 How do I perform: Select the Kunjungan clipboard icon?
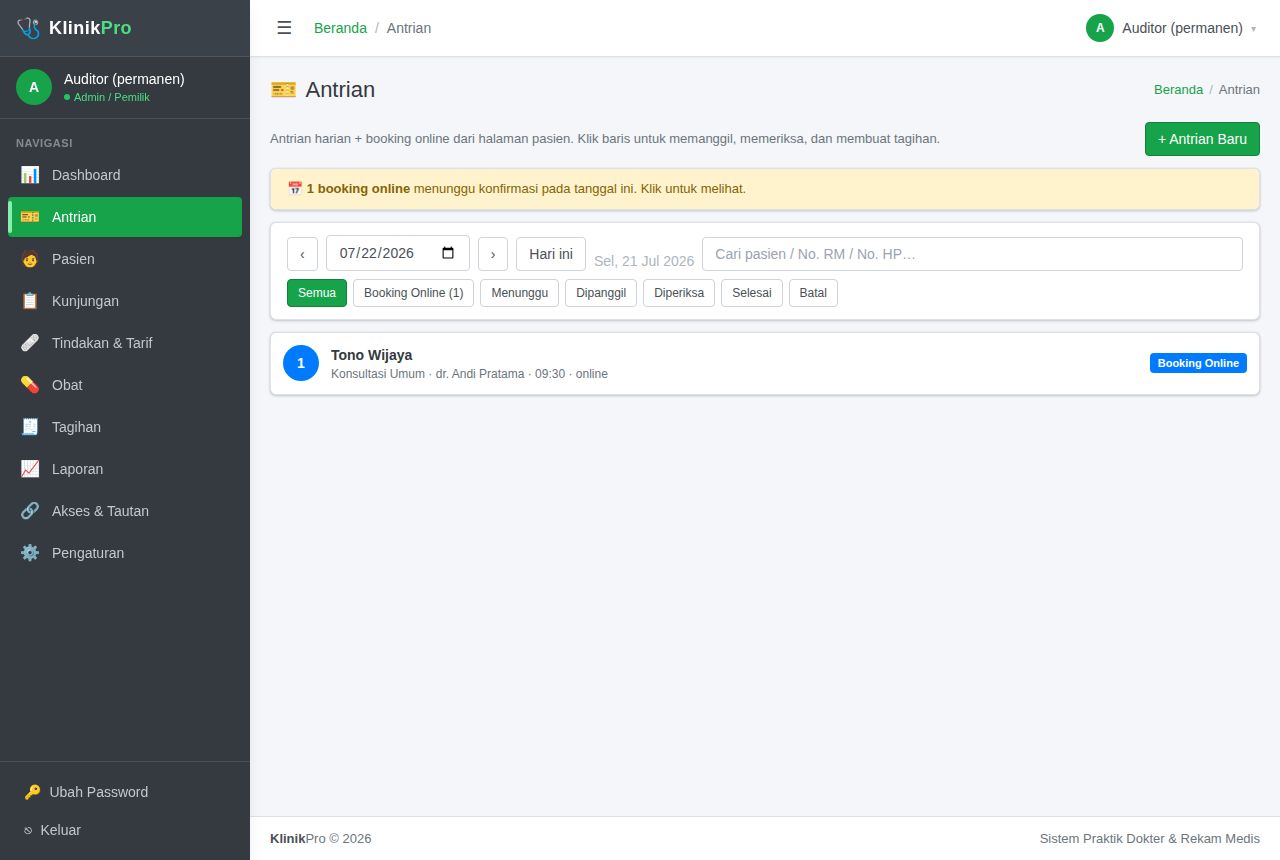(x=30, y=301)
